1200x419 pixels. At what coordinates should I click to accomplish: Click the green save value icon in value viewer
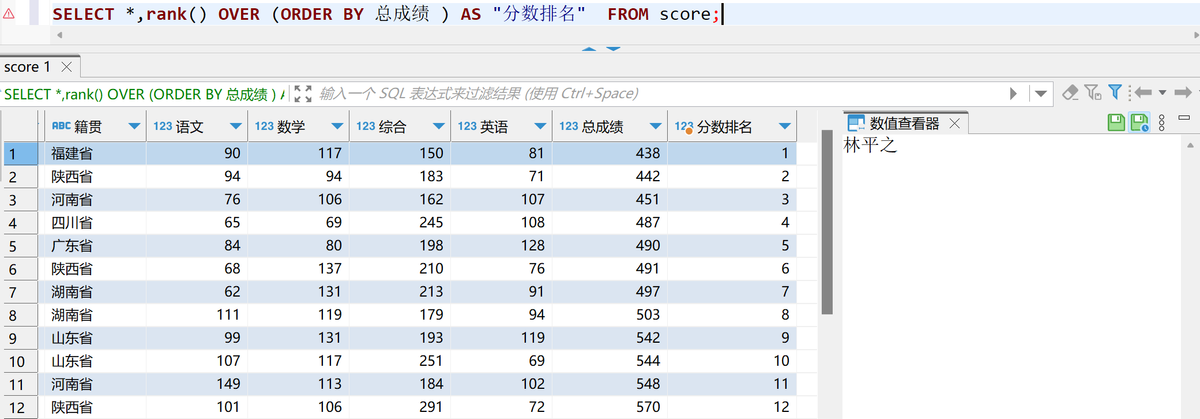click(x=1117, y=123)
